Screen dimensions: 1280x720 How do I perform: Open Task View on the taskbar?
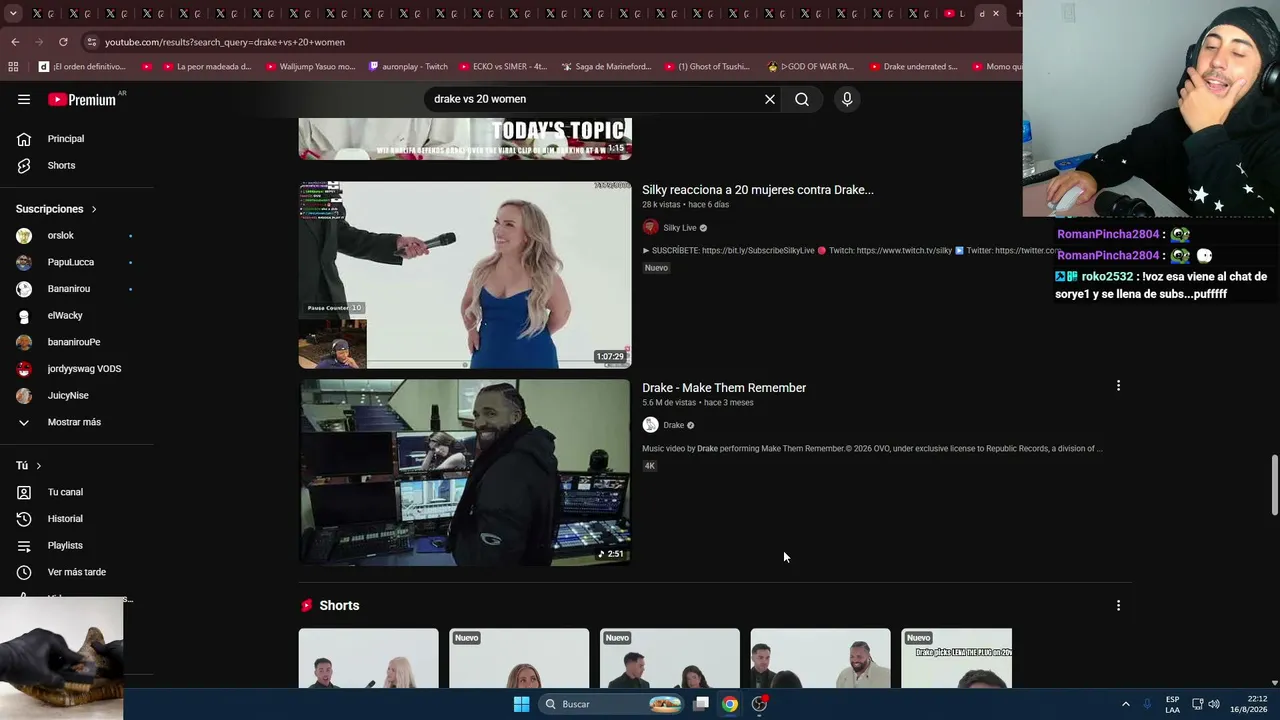point(701,704)
